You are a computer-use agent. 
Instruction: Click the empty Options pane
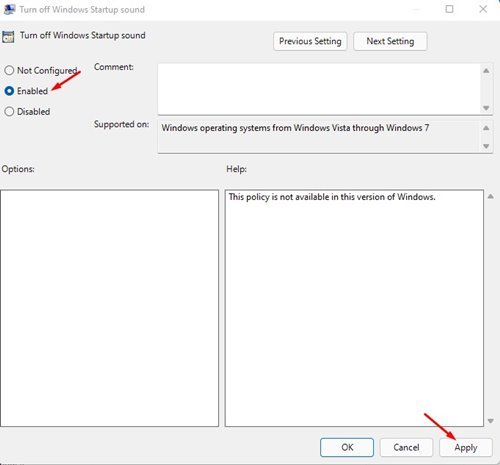coord(110,308)
